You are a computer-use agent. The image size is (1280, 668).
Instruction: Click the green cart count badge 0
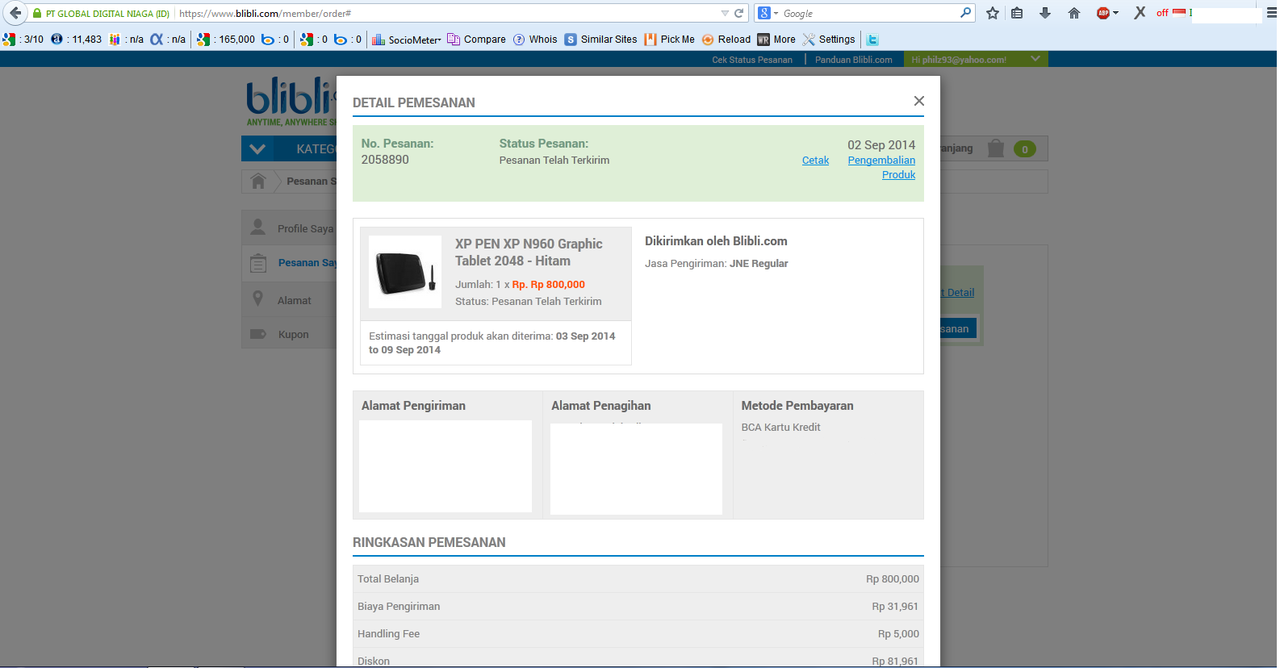[1024, 149]
